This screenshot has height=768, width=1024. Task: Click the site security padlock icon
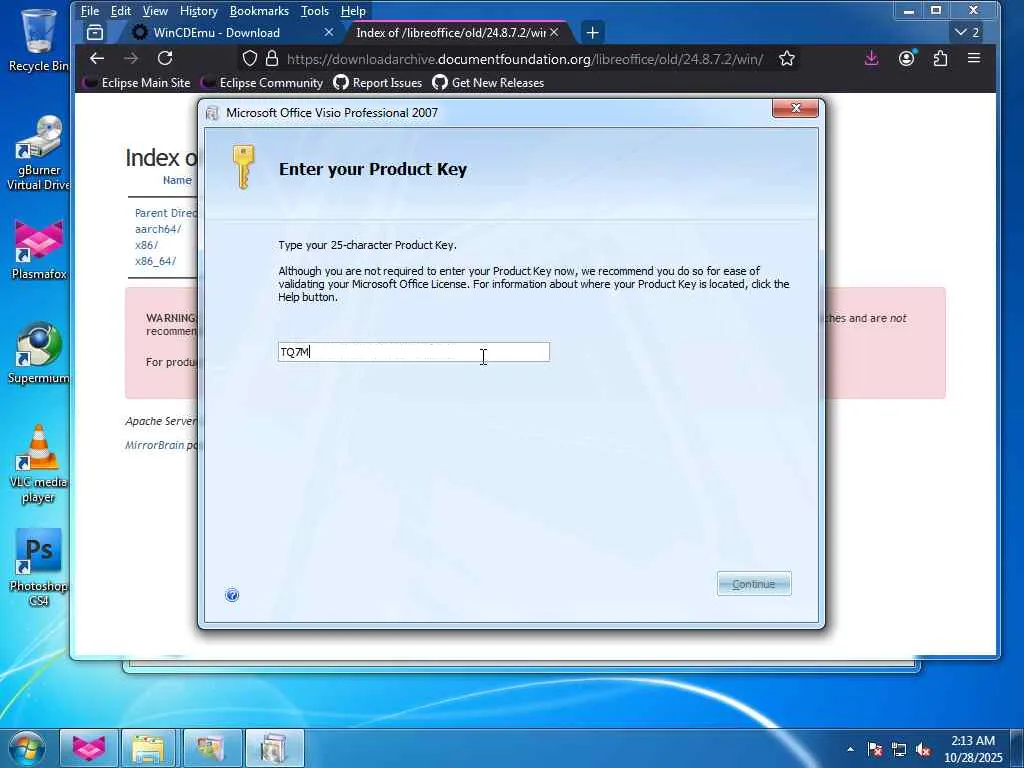click(272, 59)
